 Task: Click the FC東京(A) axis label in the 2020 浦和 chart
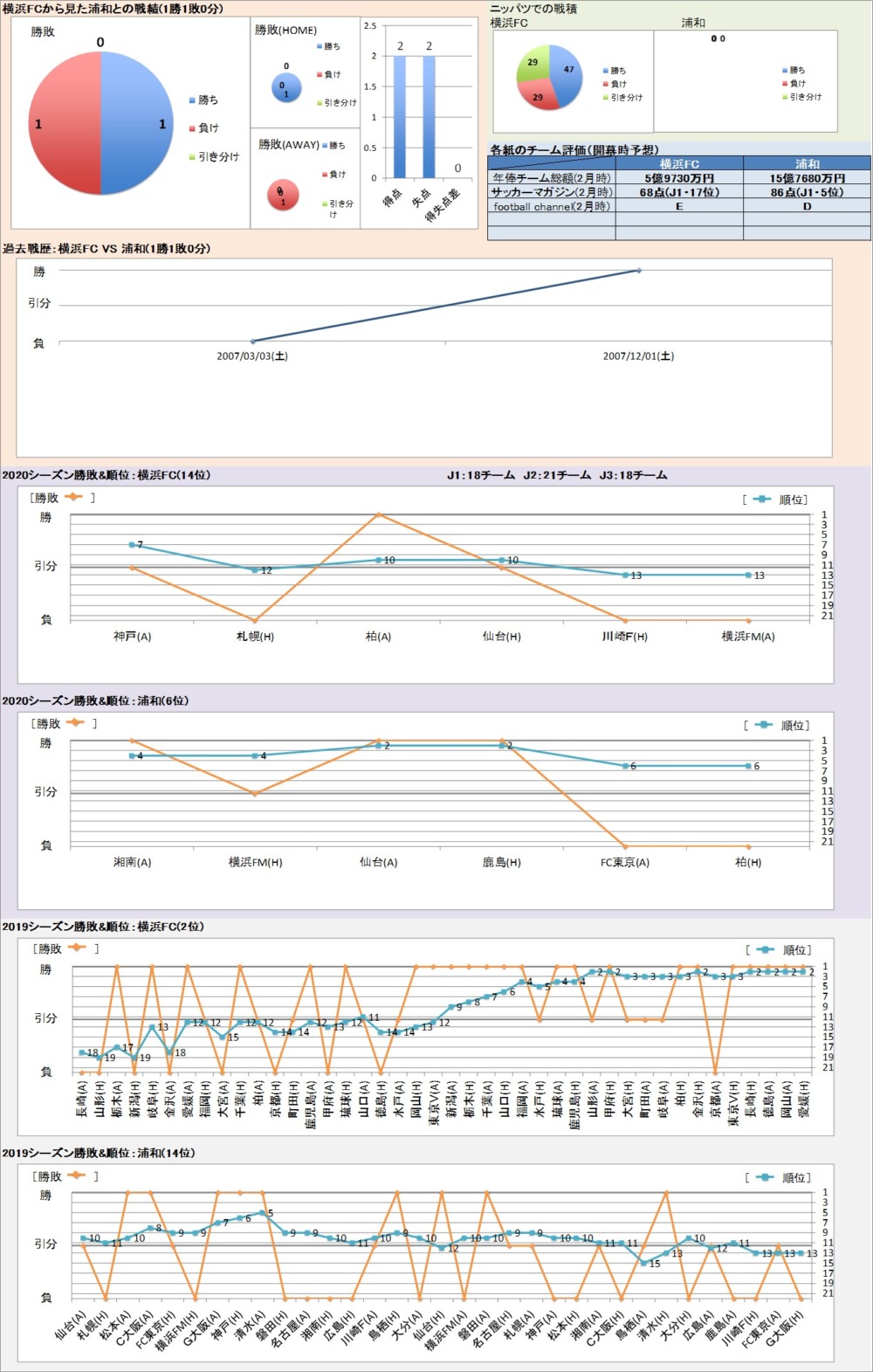click(x=624, y=862)
